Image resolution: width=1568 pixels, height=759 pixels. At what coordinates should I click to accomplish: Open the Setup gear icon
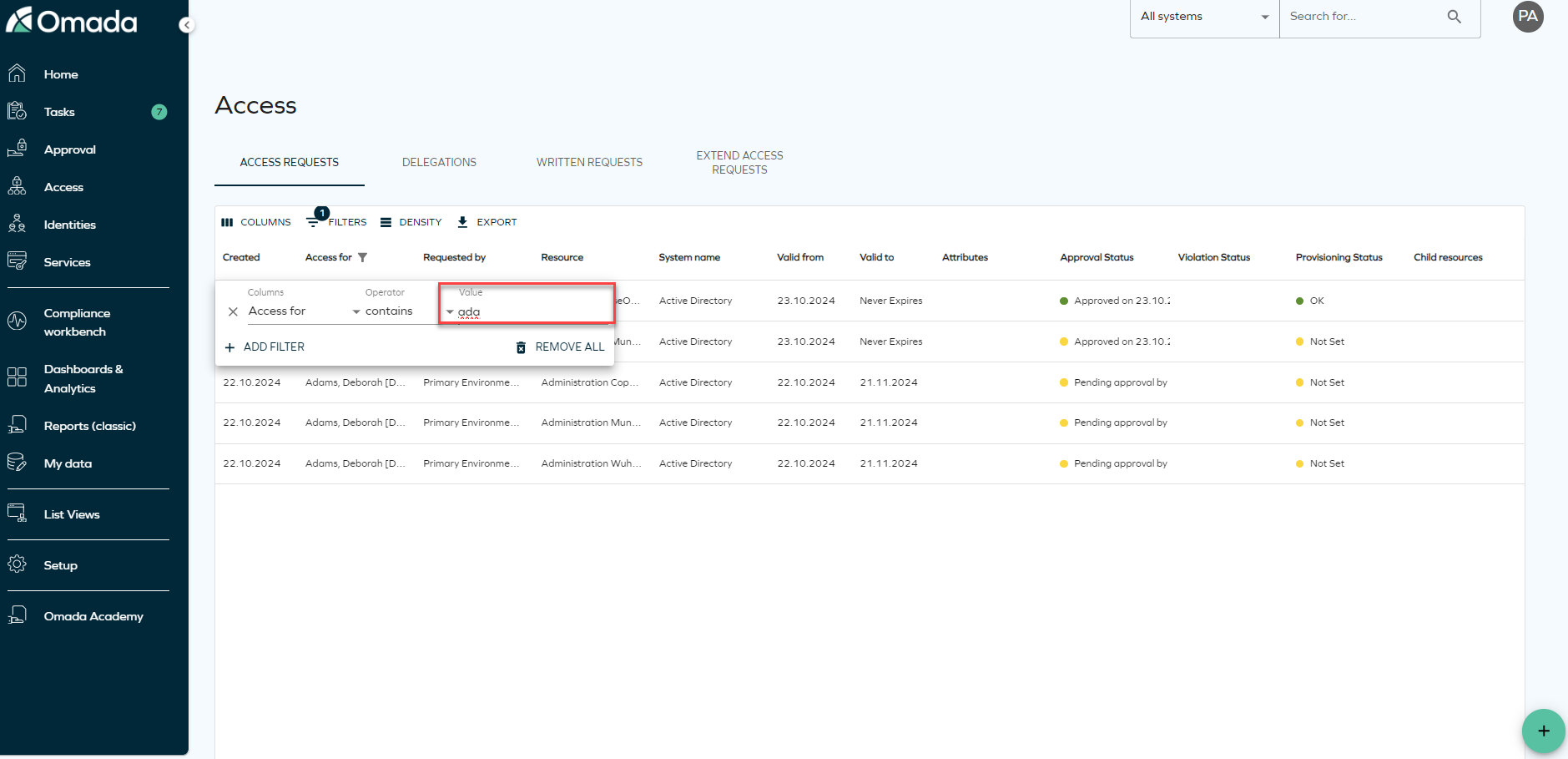[x=17, y=564]
